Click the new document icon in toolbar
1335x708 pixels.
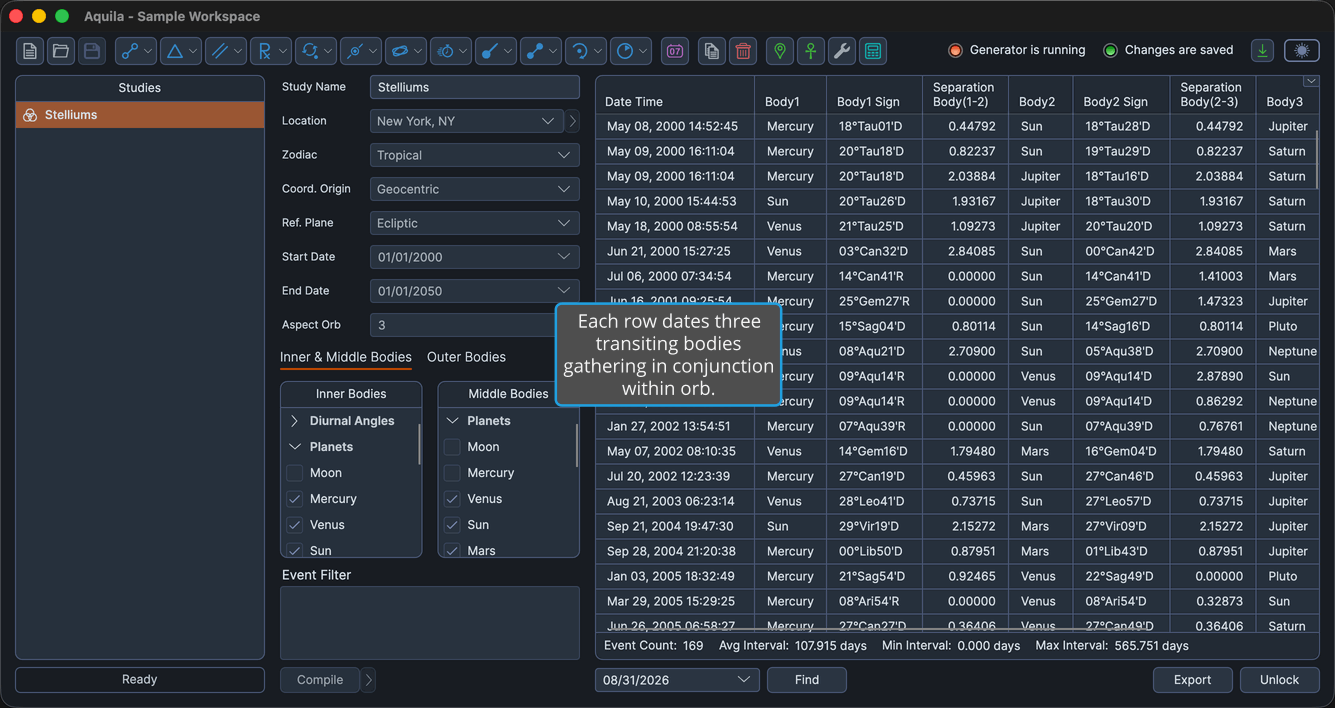(x=30, y=51)
